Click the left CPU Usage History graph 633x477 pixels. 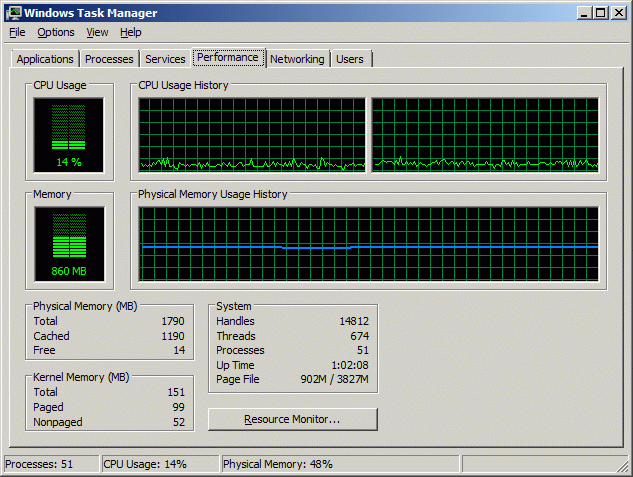click(x=252, y=134)
